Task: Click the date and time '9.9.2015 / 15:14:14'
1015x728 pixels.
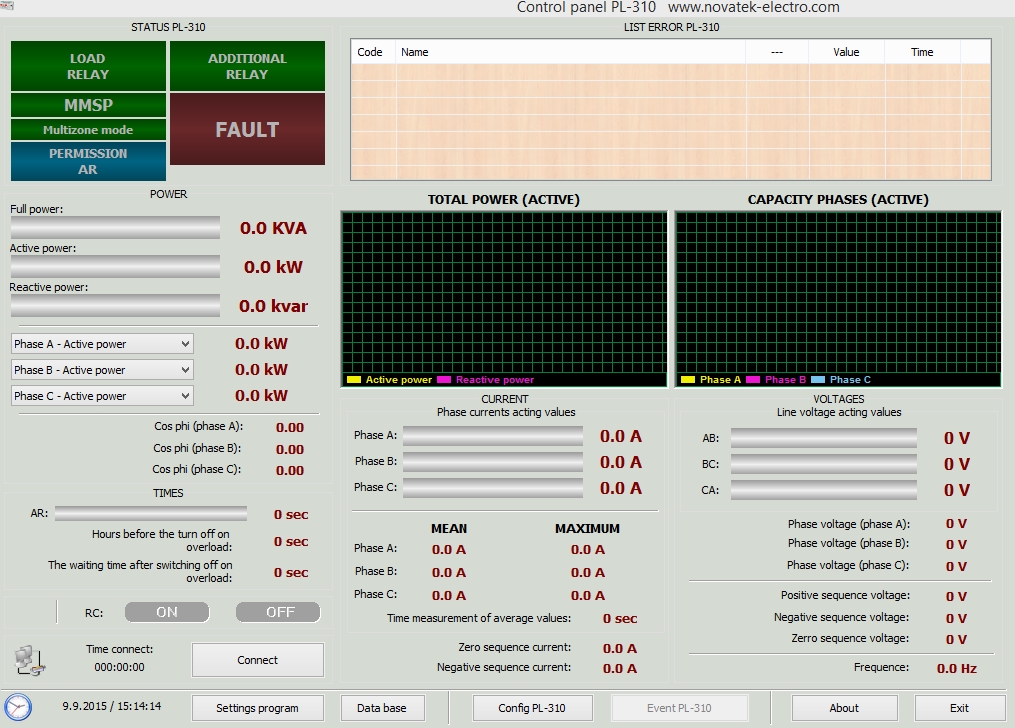Action: click(x=112, y=706)
